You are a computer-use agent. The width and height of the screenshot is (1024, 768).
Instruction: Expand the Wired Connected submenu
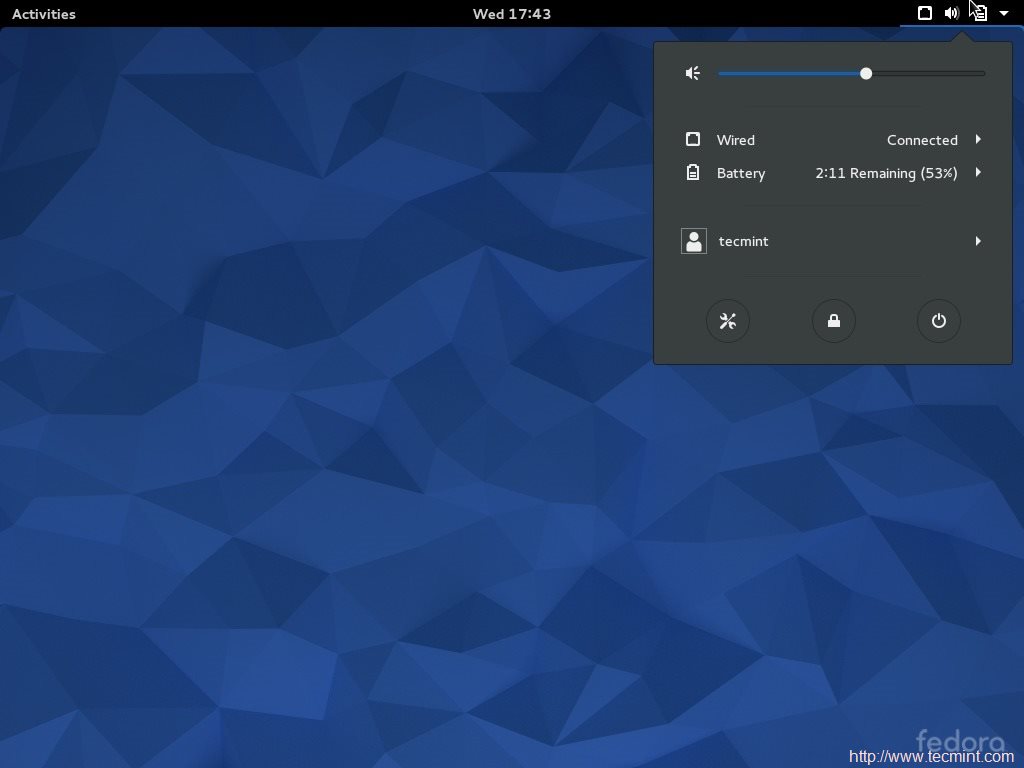pyautogui.click(x=978, y=139)
